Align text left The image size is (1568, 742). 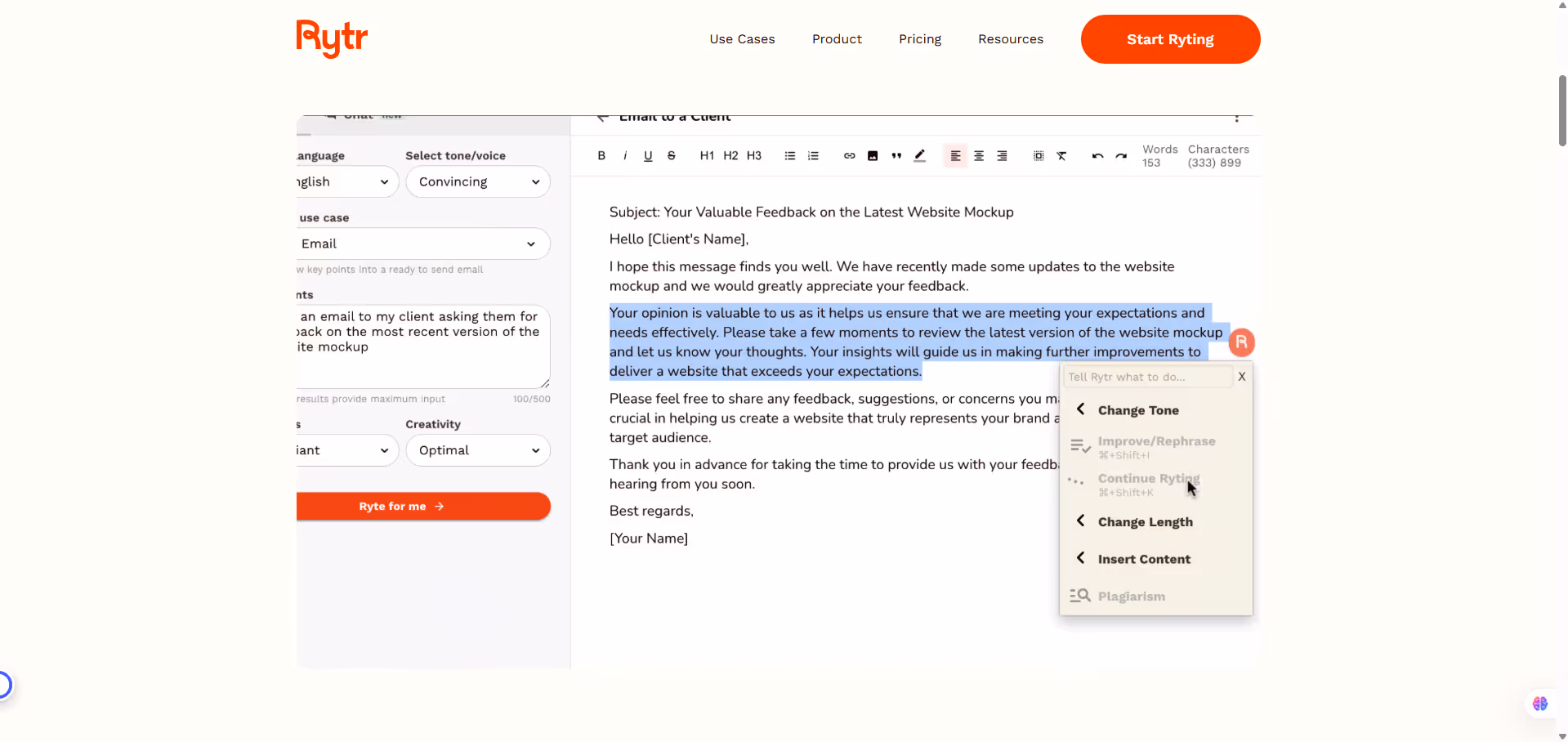tap(955, 155)
